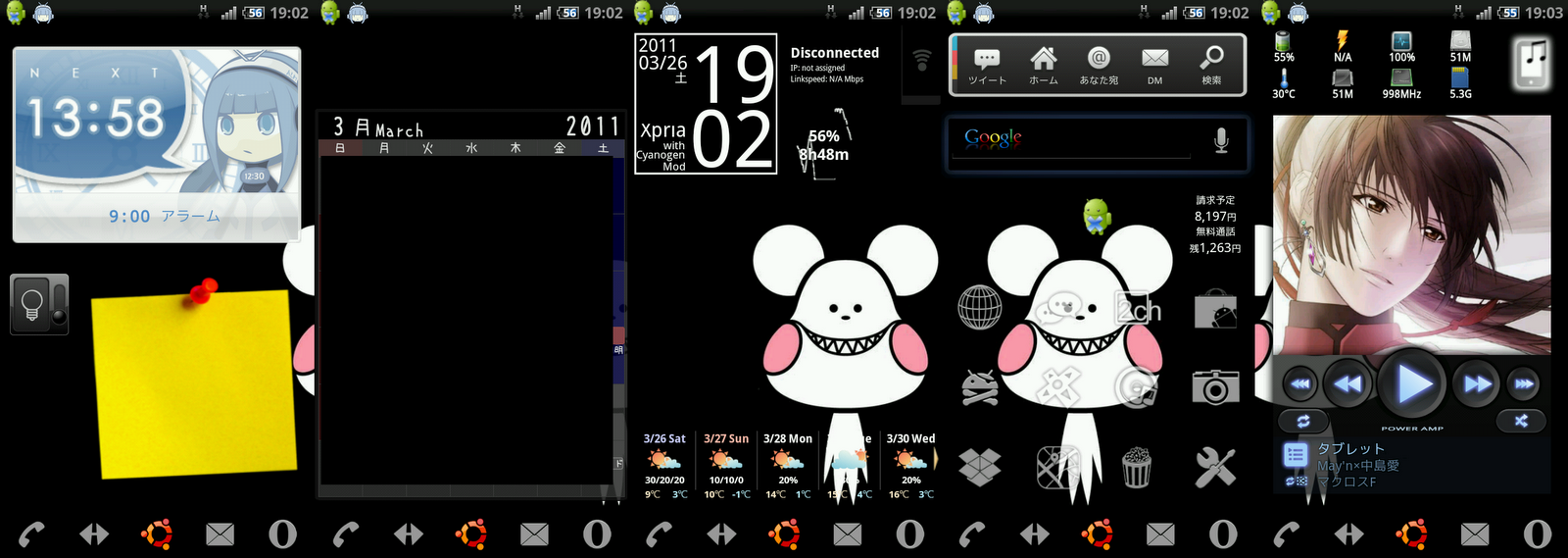Viewport: 1568px width, 558px height.
Task: Tap the PowerAmp album art image
Action: (1411, 235)
